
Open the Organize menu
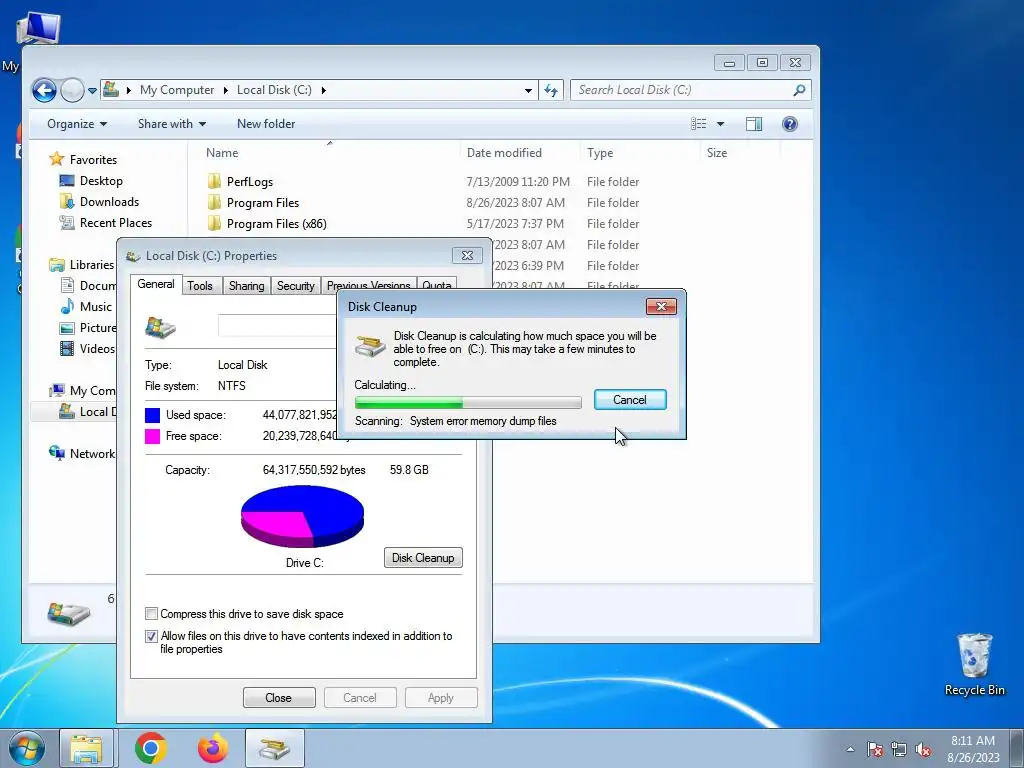pos(77,124)
